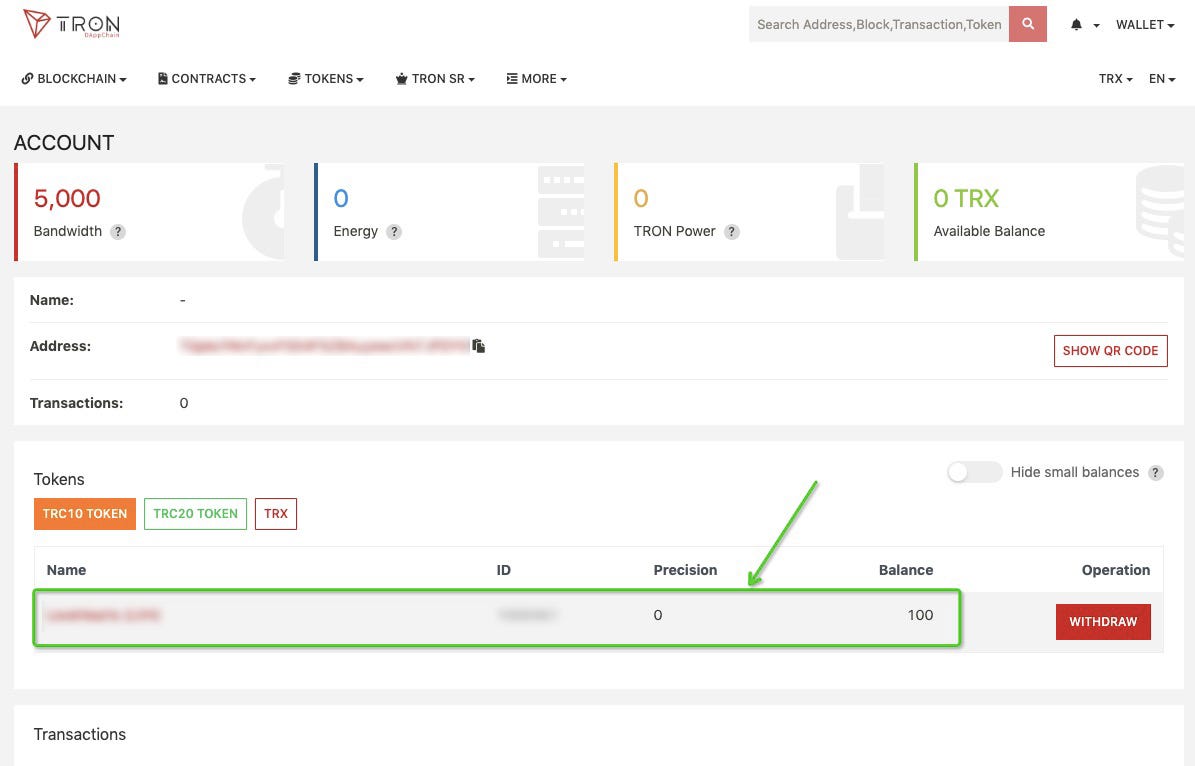Click the red search magnifier button

[x=1027, y=24]
